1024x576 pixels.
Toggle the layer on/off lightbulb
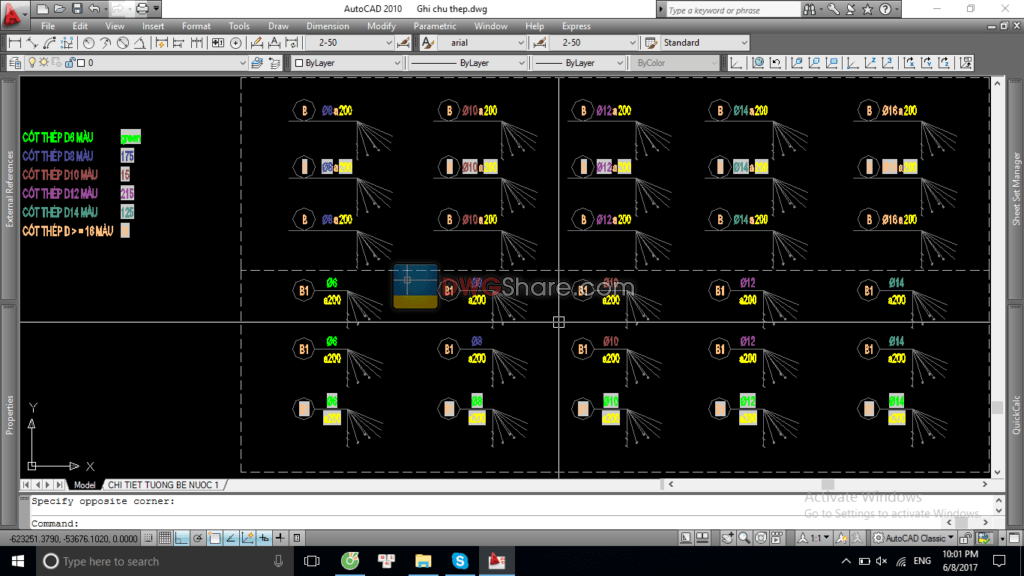[x=32, y=61]
